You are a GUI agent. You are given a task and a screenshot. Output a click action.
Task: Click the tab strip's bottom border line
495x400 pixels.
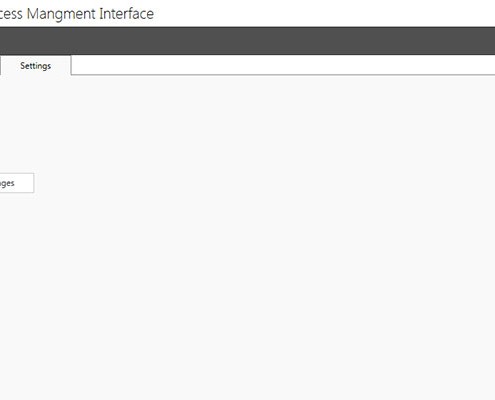tap(283, 75)
